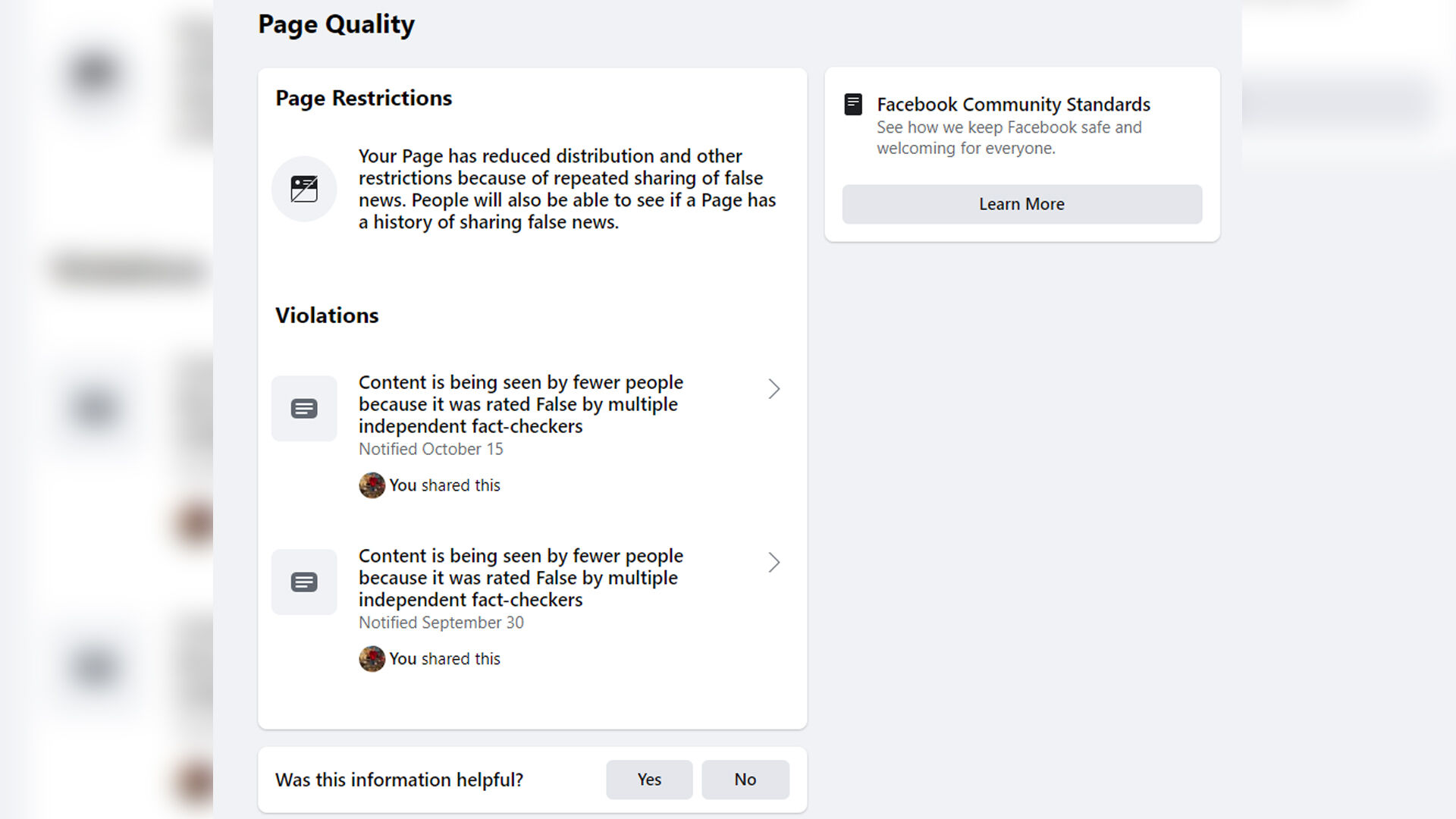The width and height of the screenshot is (1456, 819).
Task: Open the profile picture next to September 30 share
Action: pyautogui.click(x=371, y=659)
